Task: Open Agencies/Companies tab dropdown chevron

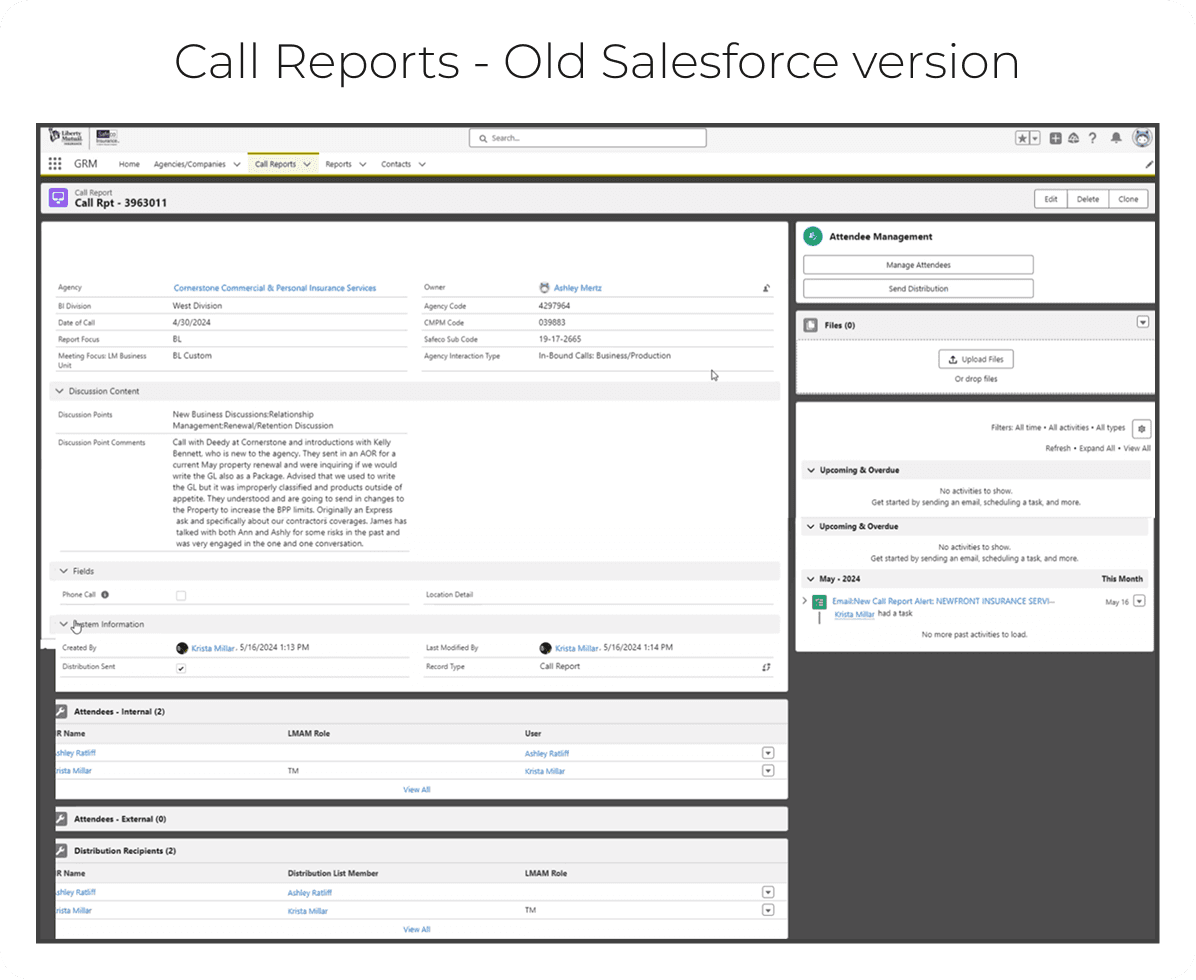Action: (x=236, y=165)
